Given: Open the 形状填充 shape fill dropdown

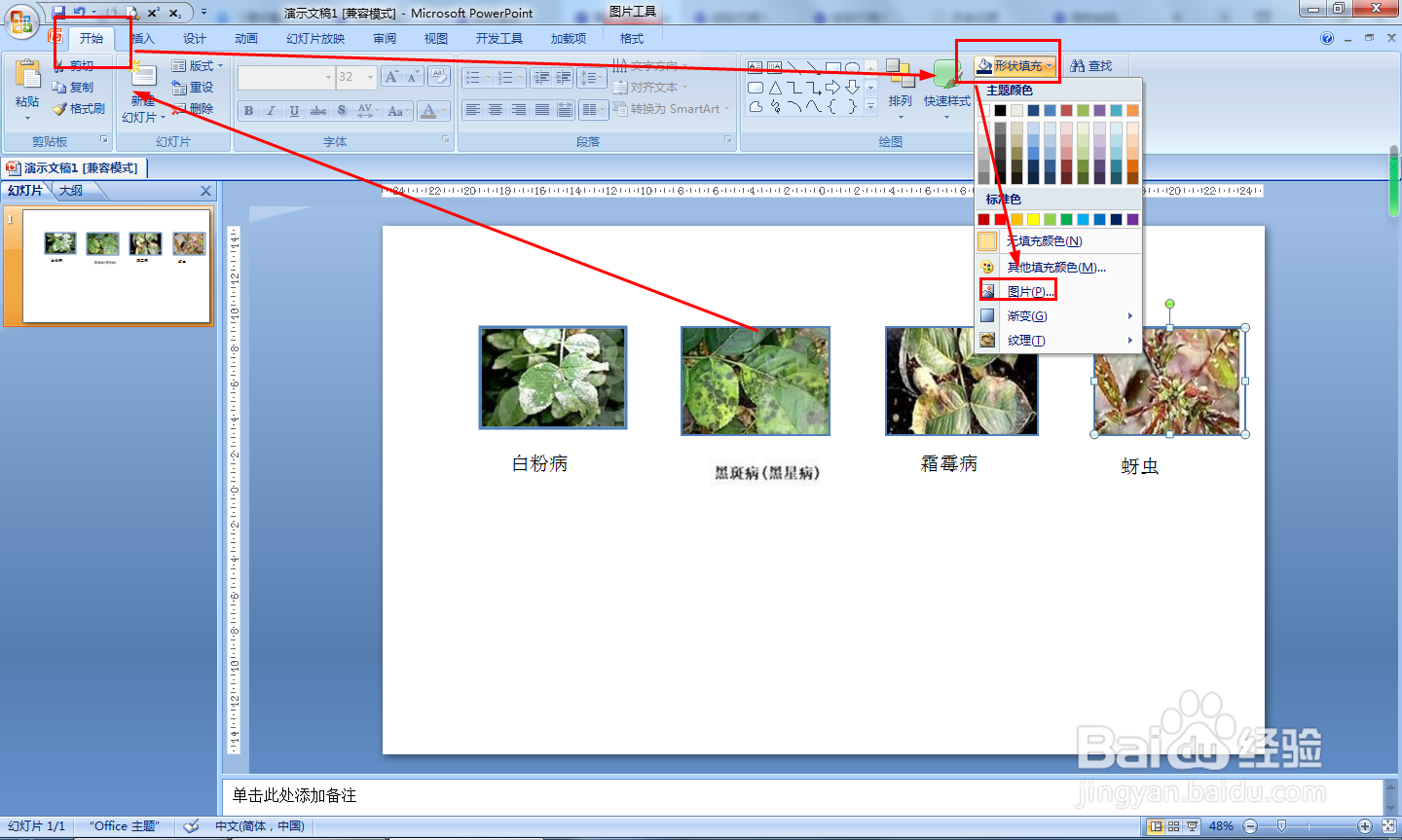Looking at the screenshot, I should (1015, 66).
